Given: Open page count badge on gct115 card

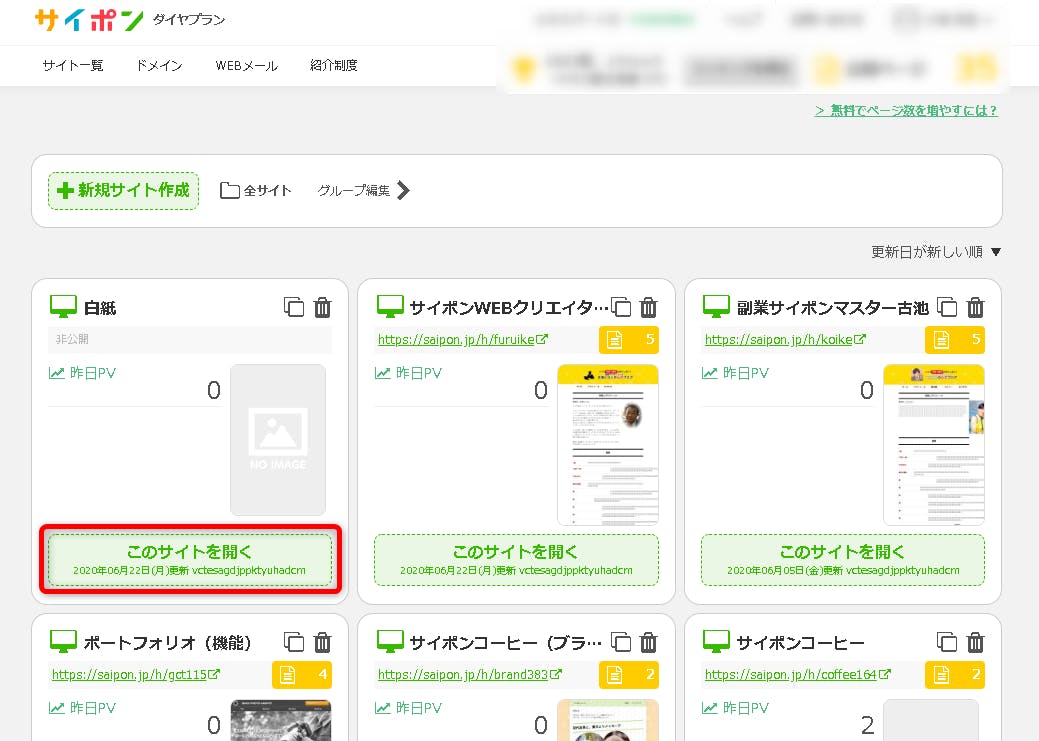Looking at the screenshot, I should click(x=302, y=675).
